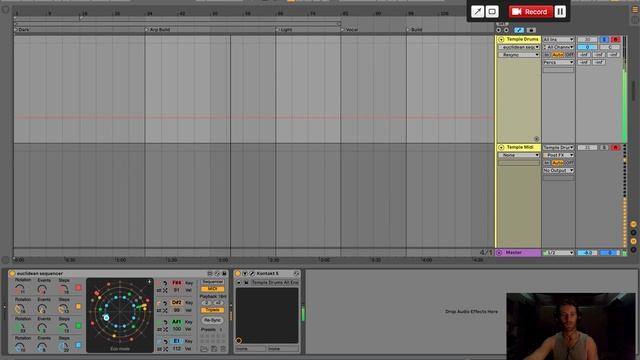Select the Master track header
The height and width of the screenshot is (360, 640).
click(518, 253)
